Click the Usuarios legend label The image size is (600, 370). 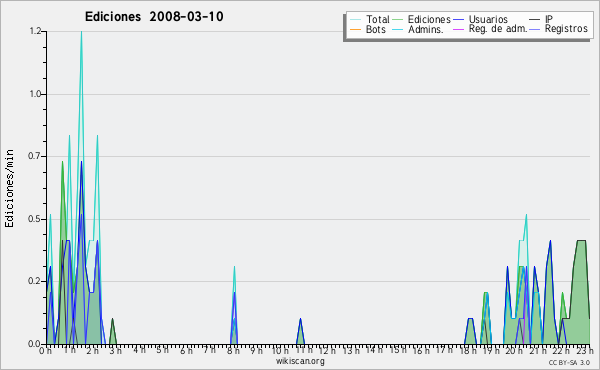(x=488, y=19)
